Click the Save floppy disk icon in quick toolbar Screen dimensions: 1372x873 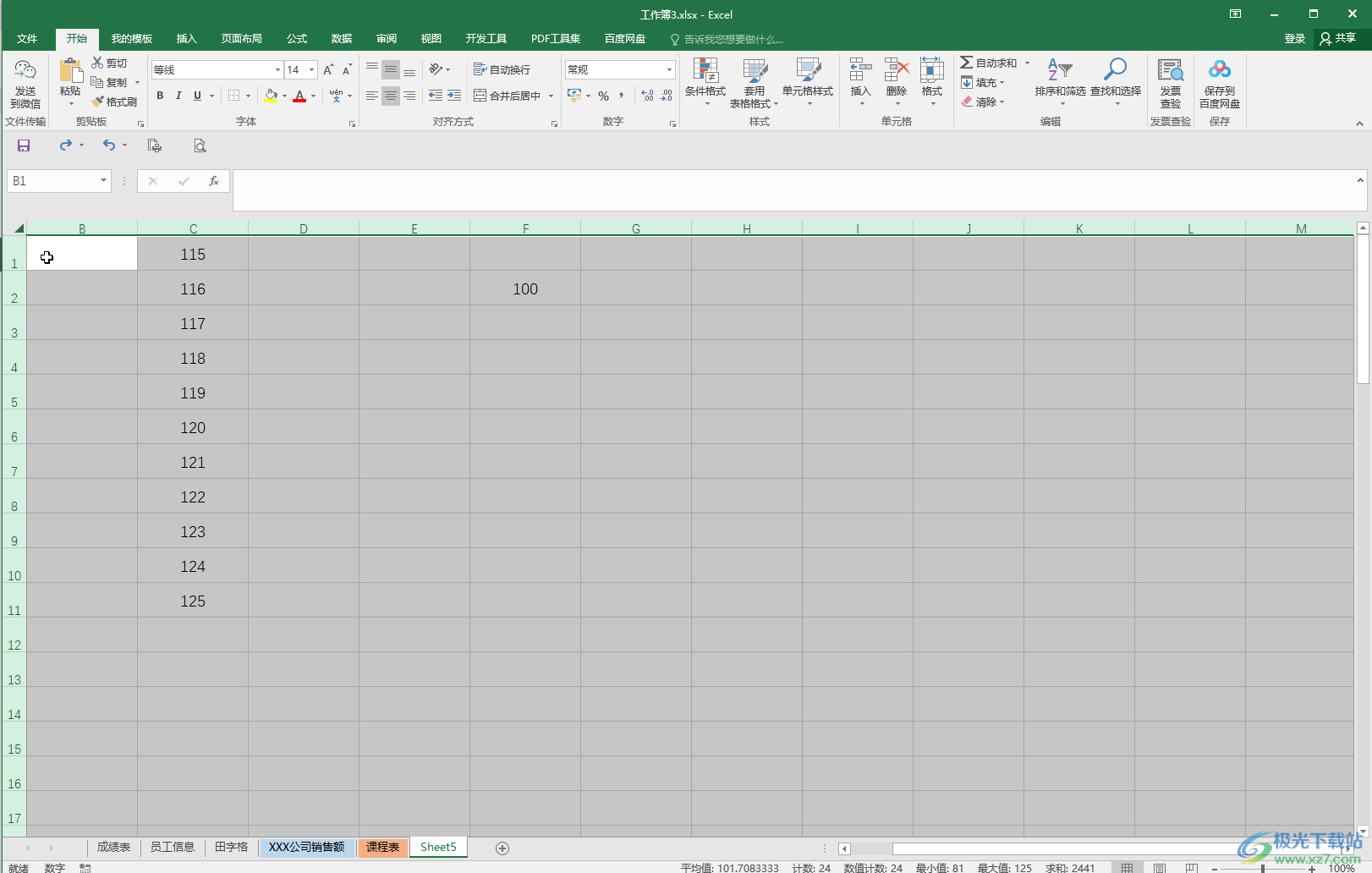coord(24,145)
